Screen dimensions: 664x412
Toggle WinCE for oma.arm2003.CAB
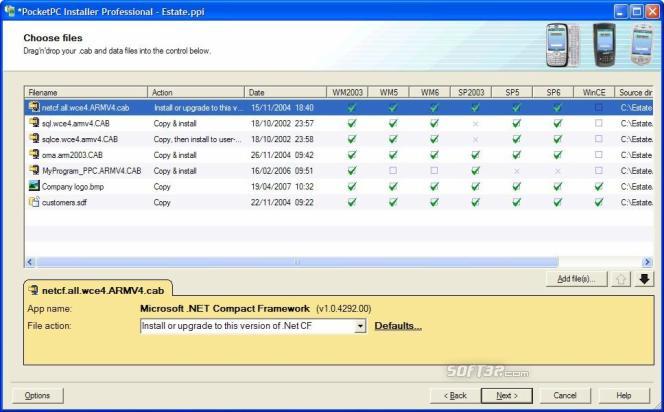[598, 155]
